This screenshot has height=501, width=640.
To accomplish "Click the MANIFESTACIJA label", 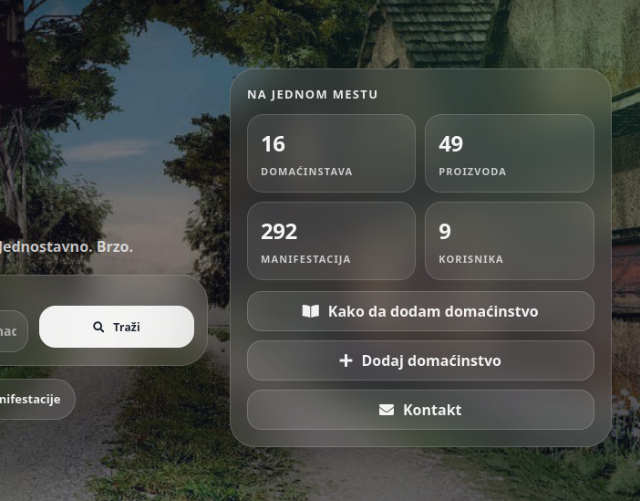I will click(x=306, y=259).
